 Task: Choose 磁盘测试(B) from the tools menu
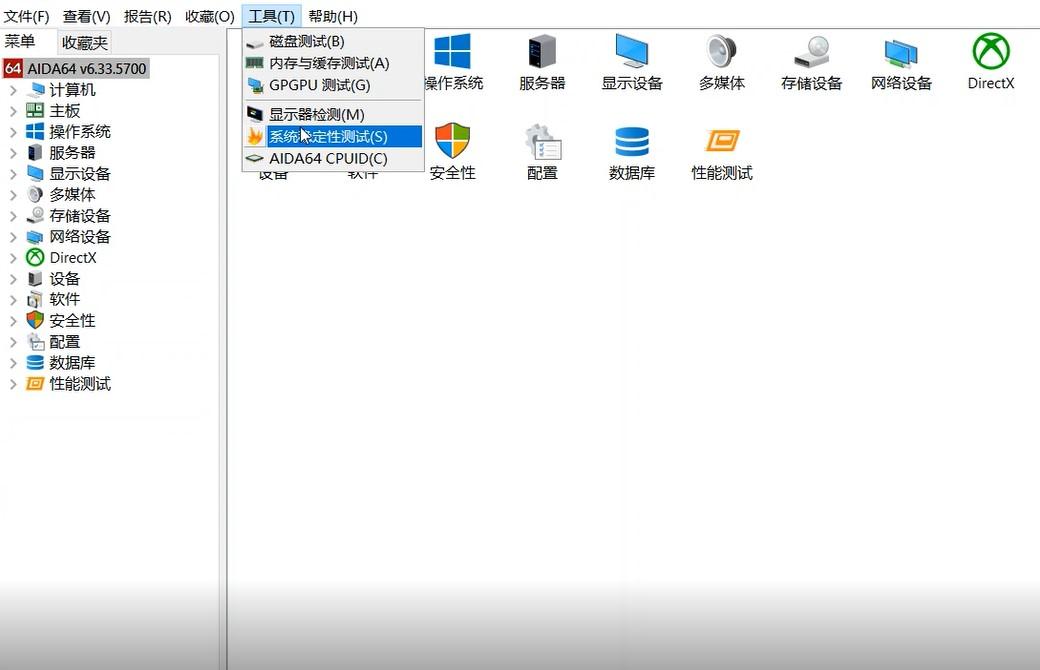click(333, 41)
